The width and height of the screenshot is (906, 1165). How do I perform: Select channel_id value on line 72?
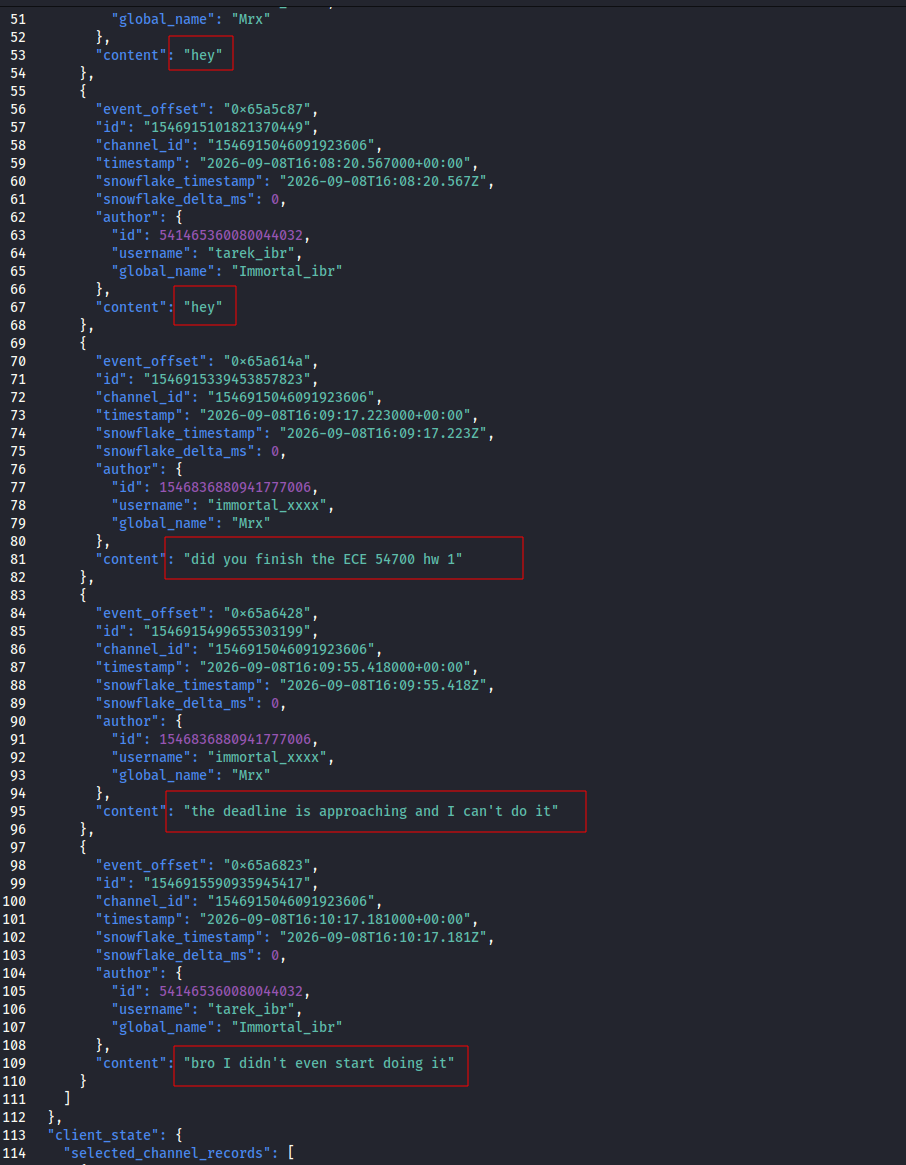pyautogui.click(x=295, y=397)
